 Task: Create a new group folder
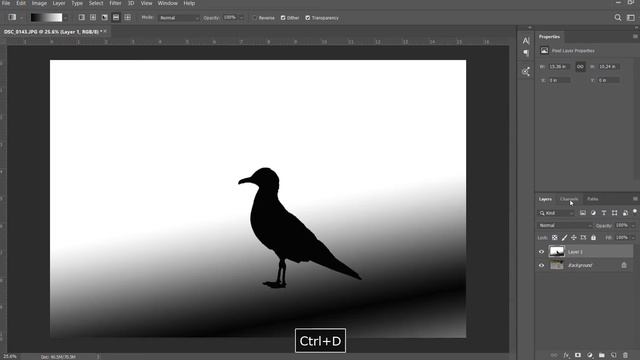[x=602, y=356]
